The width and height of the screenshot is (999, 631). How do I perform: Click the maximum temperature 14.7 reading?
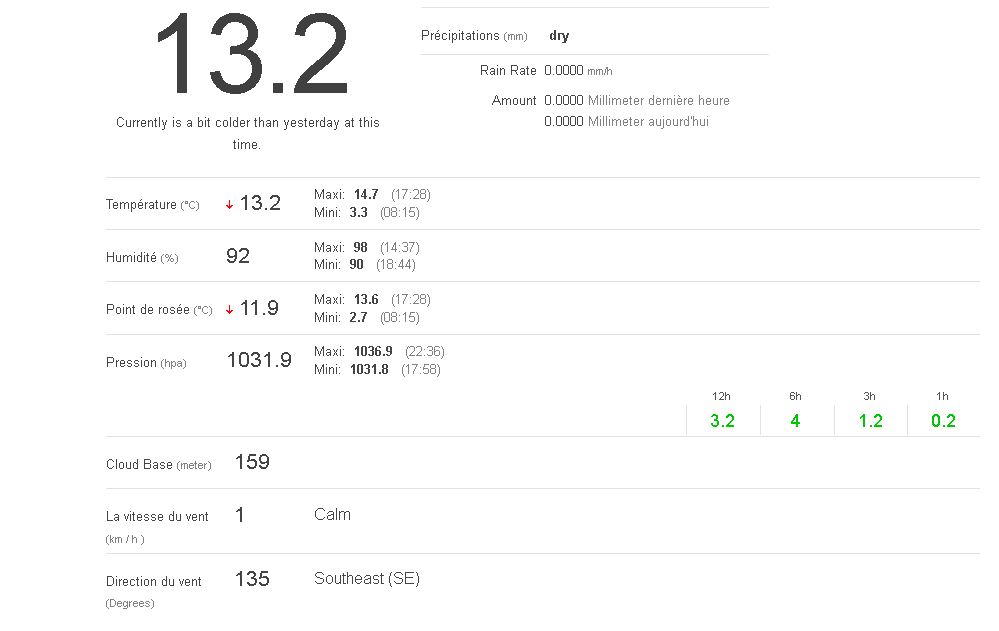pos(366,195)
